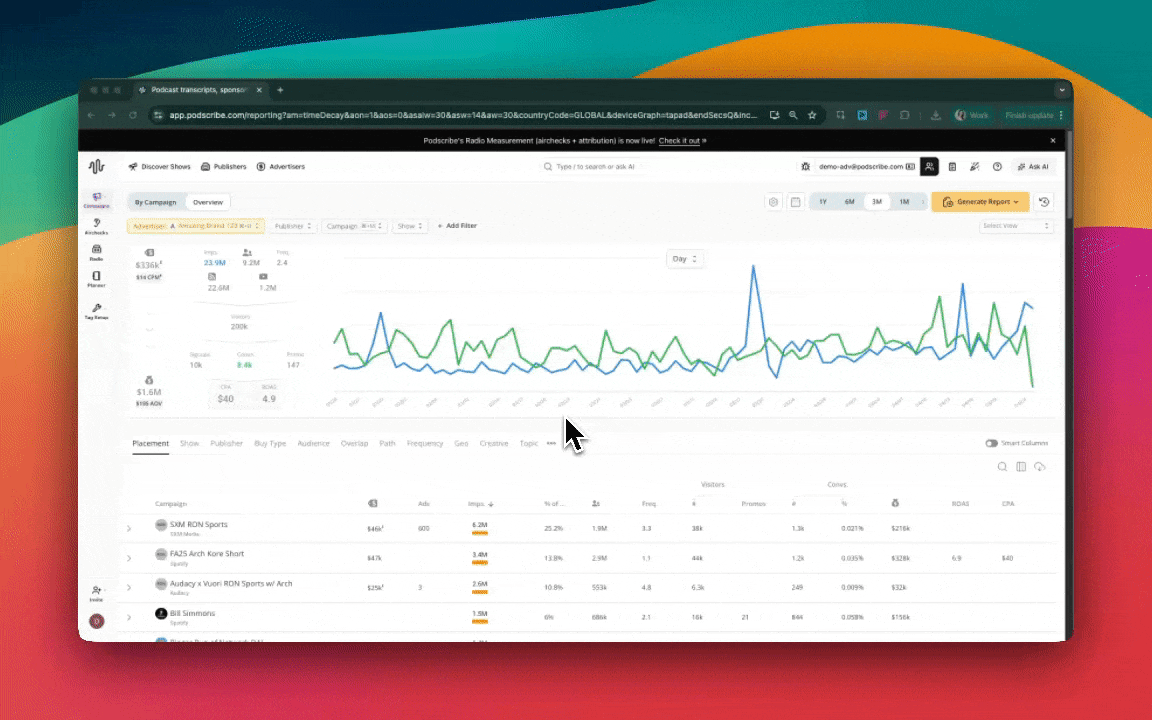Switch to the Placement tab
The image size is (1152, 720).
(x=151, y=443)
